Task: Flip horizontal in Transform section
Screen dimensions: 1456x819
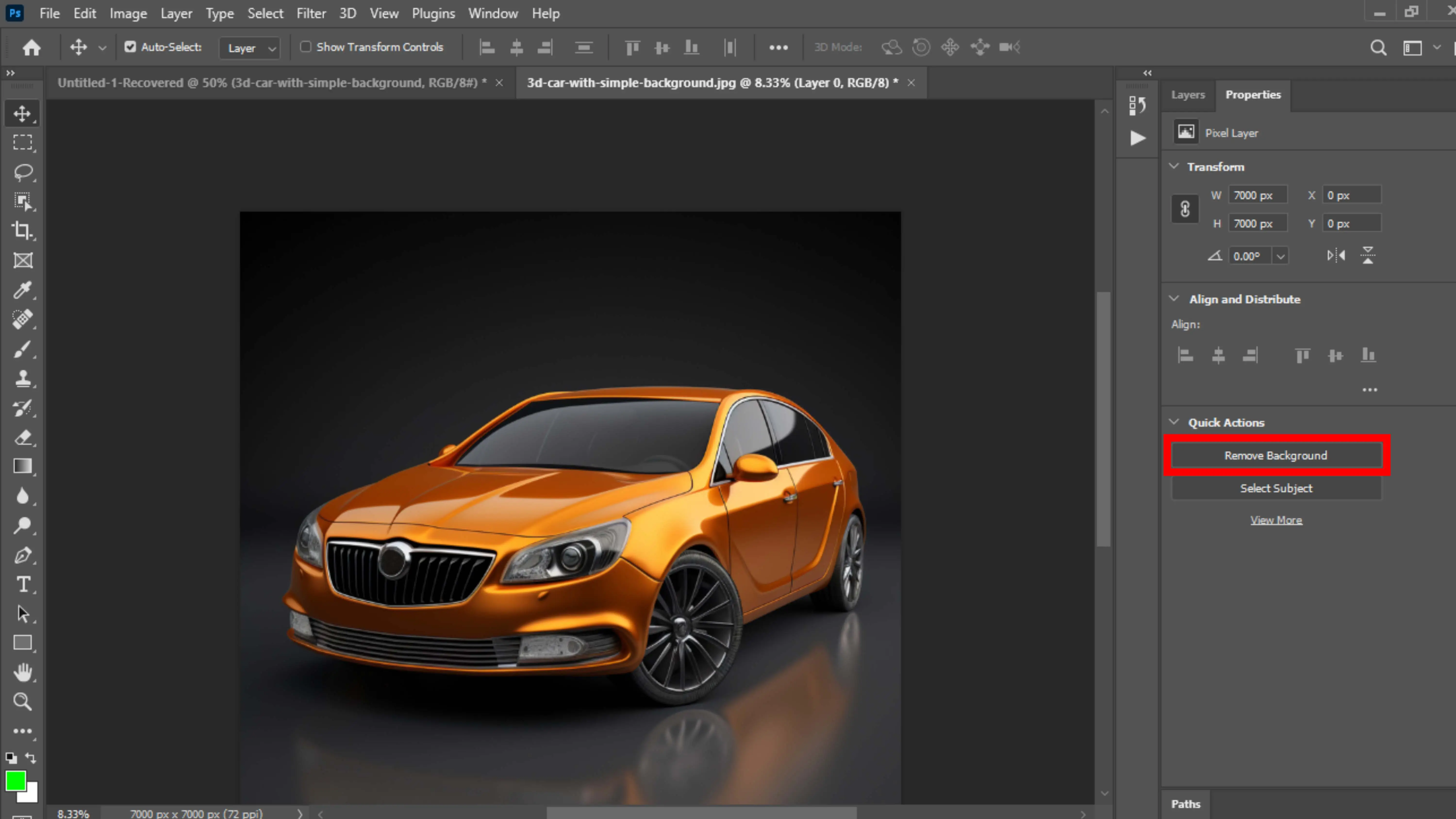Action: pyautogui.click(x=1336, y=256)
